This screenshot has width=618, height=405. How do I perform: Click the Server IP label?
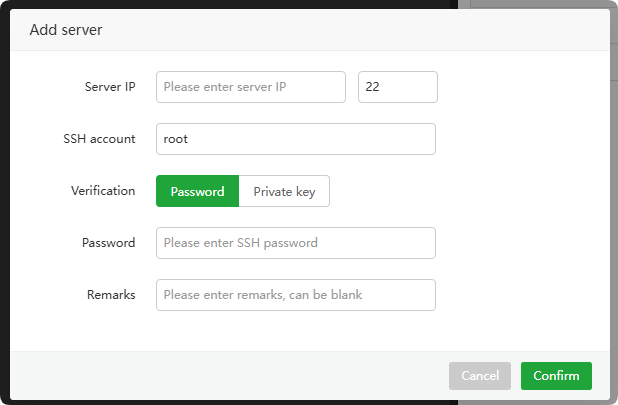tap(110, 87)
